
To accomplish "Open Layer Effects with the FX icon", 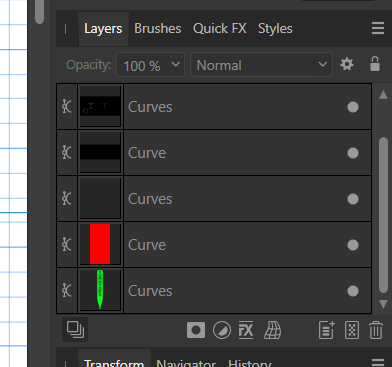I will [246, 330].
